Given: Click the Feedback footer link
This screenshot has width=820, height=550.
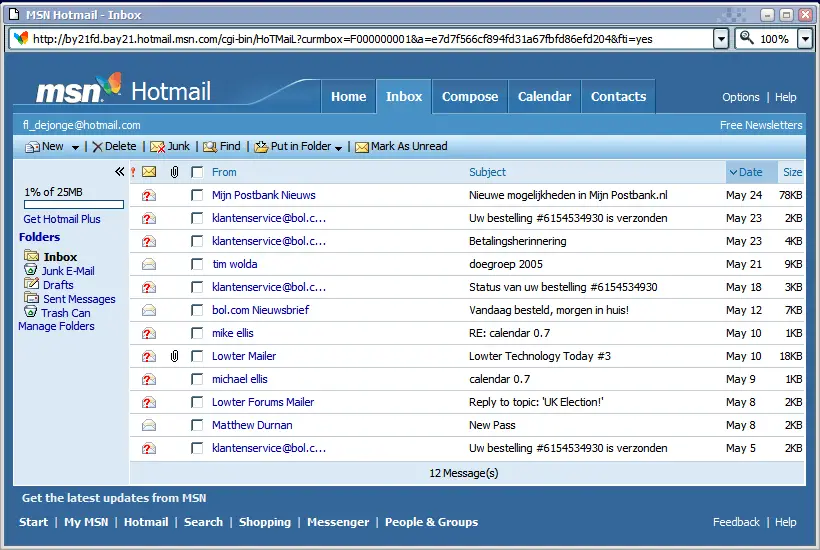Looking at the screenshot, I should [736, 522].
